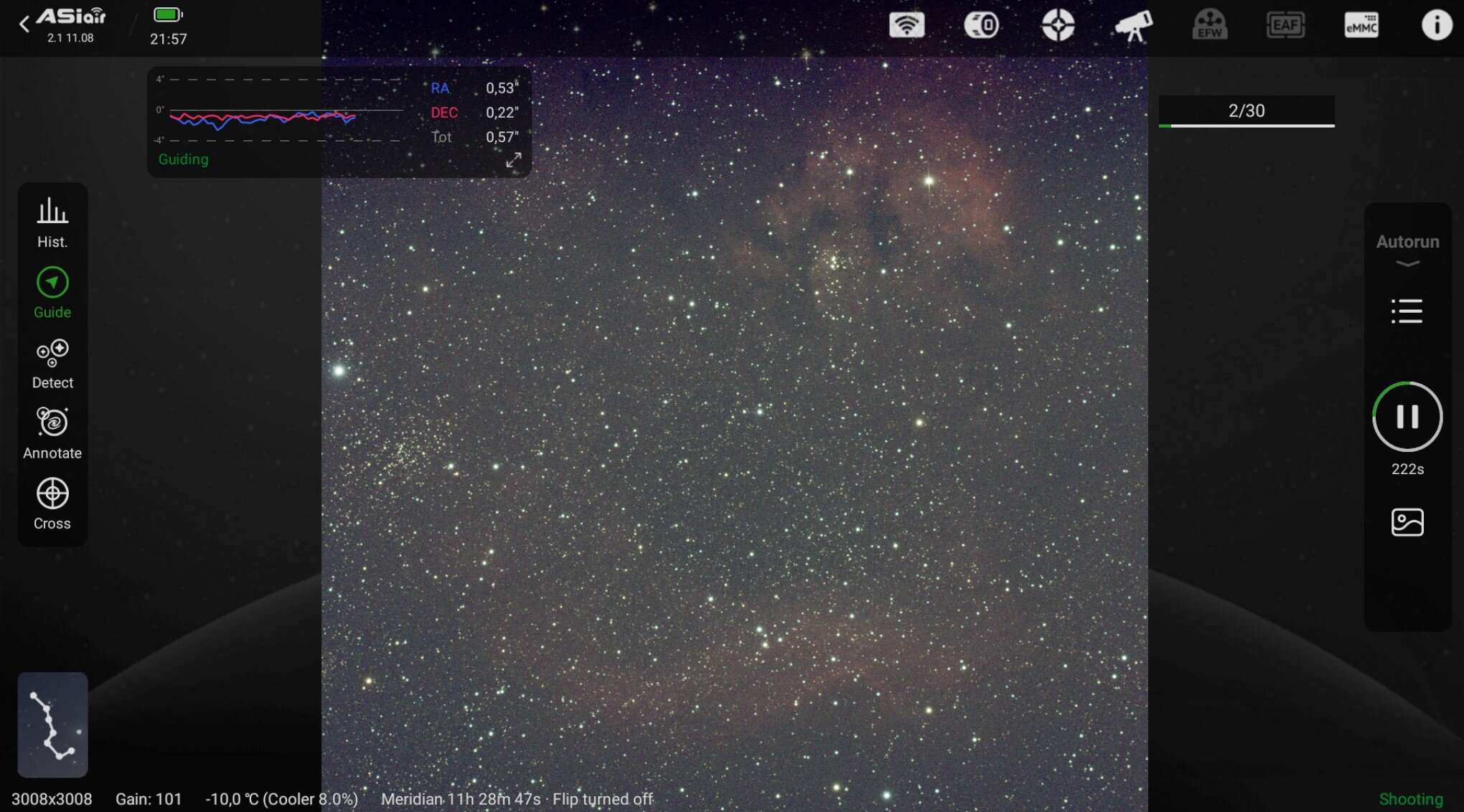Open the sky atlas constellation thumbnail
The width and height of the screenshot is (1464, 812).
click(x=52, y=724)
